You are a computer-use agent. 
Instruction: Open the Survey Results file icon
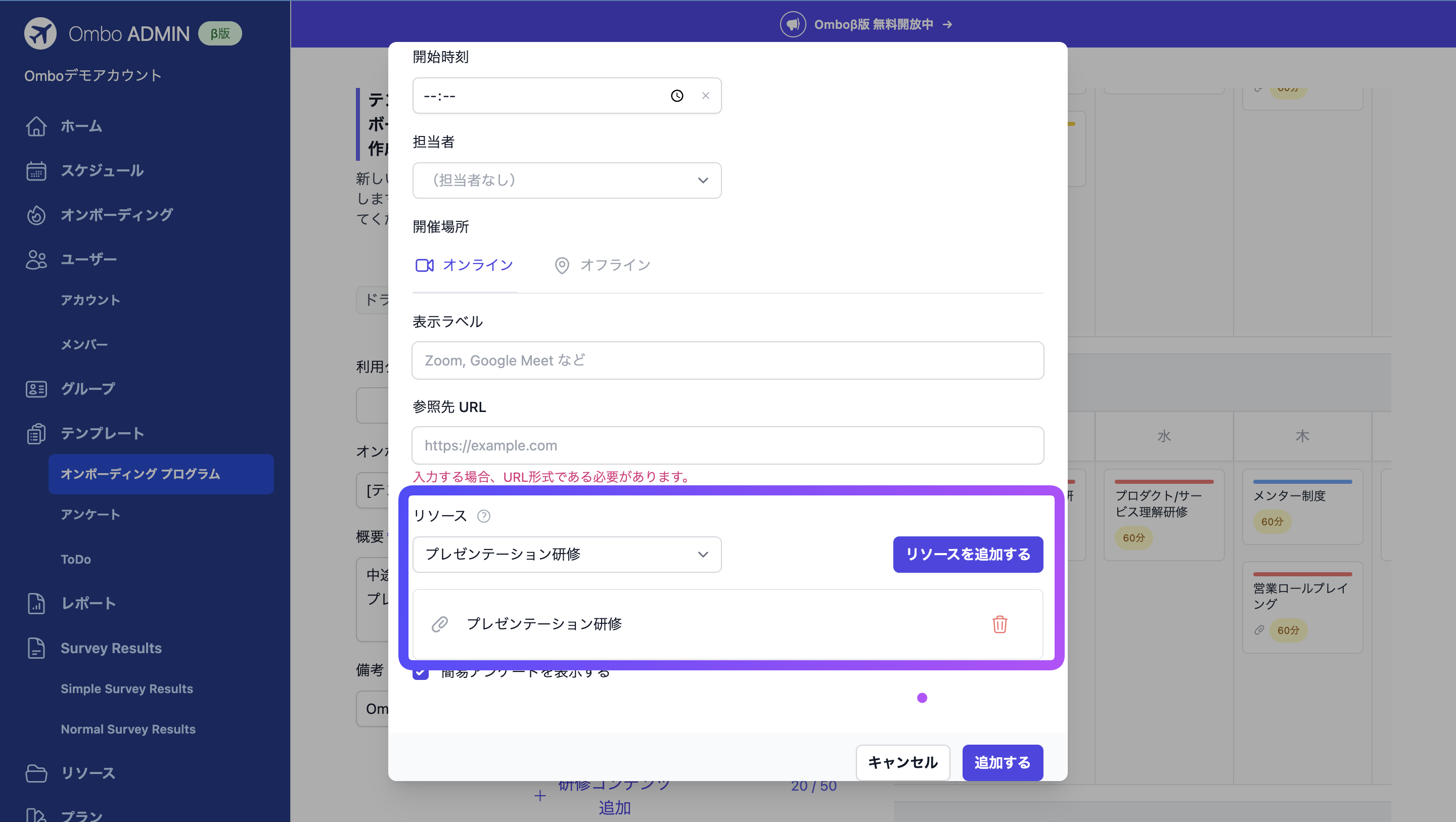[36, 648]
